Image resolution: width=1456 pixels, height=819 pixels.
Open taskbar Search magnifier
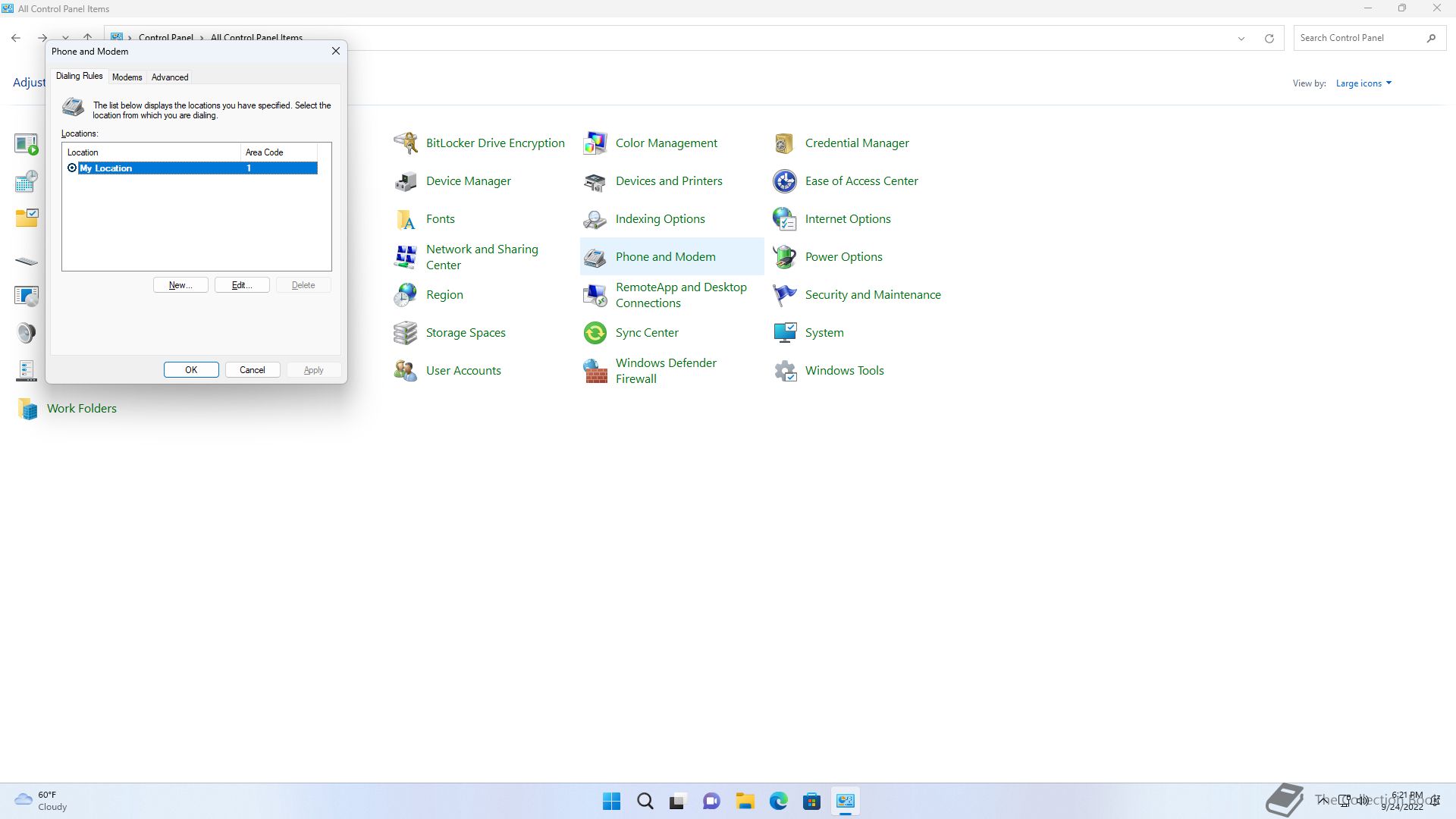pos(645,801)
